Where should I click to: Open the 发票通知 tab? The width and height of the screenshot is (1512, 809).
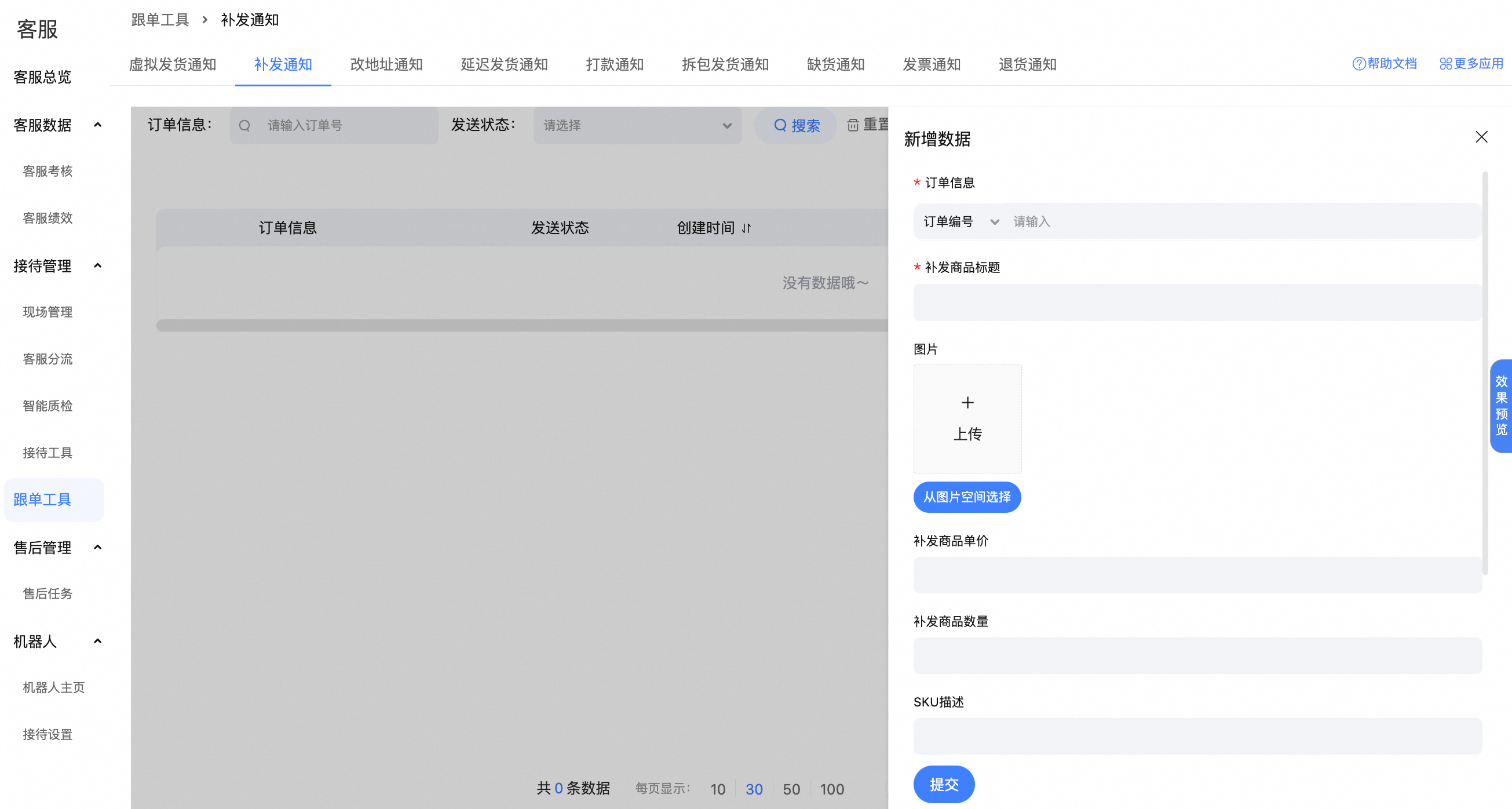coord(932,64)
